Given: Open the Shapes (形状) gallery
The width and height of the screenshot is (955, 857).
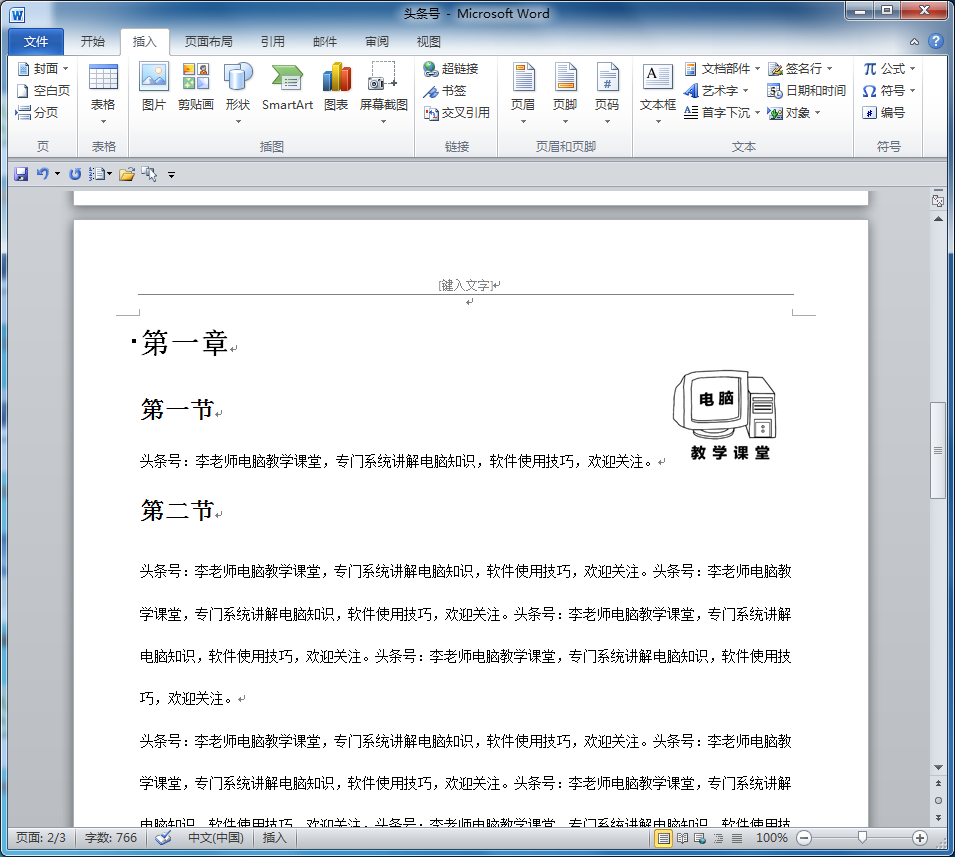Looking at the screenshot, I should [x=238, y=94].
